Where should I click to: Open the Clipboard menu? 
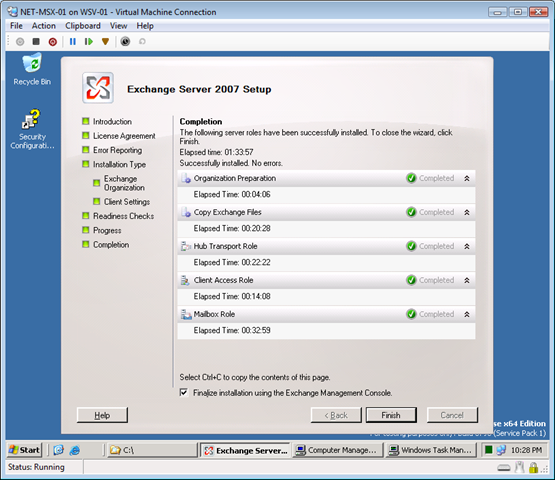(83, 26)
